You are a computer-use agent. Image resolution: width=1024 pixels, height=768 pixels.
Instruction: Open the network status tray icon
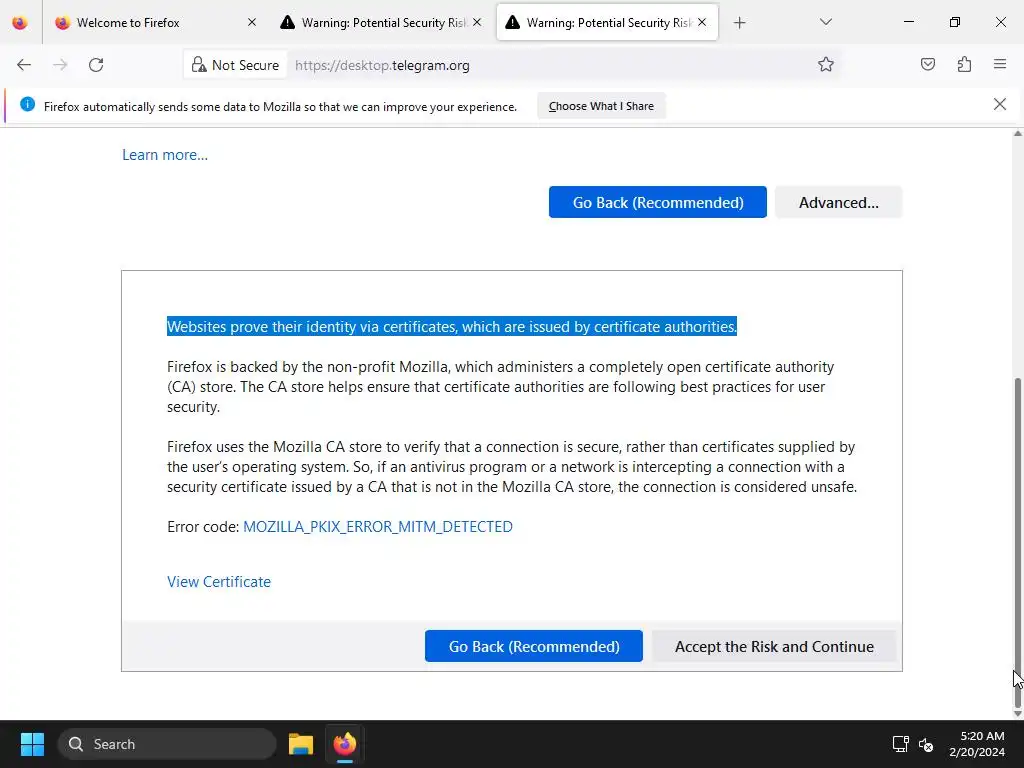[x=901, y=744]
